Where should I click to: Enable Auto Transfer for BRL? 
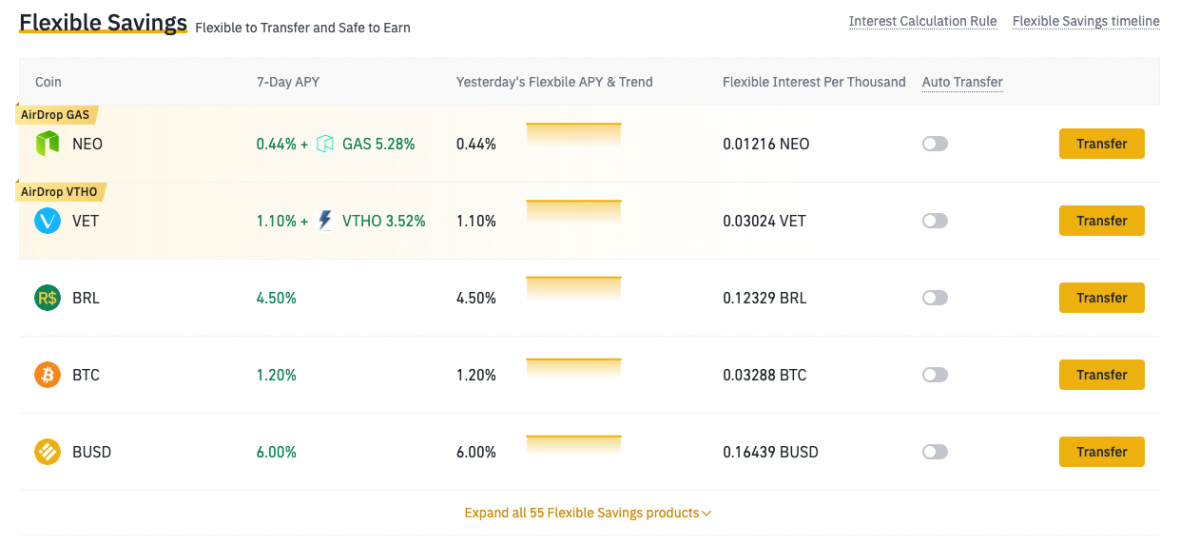pyautogui.click(x=935, y=298)
